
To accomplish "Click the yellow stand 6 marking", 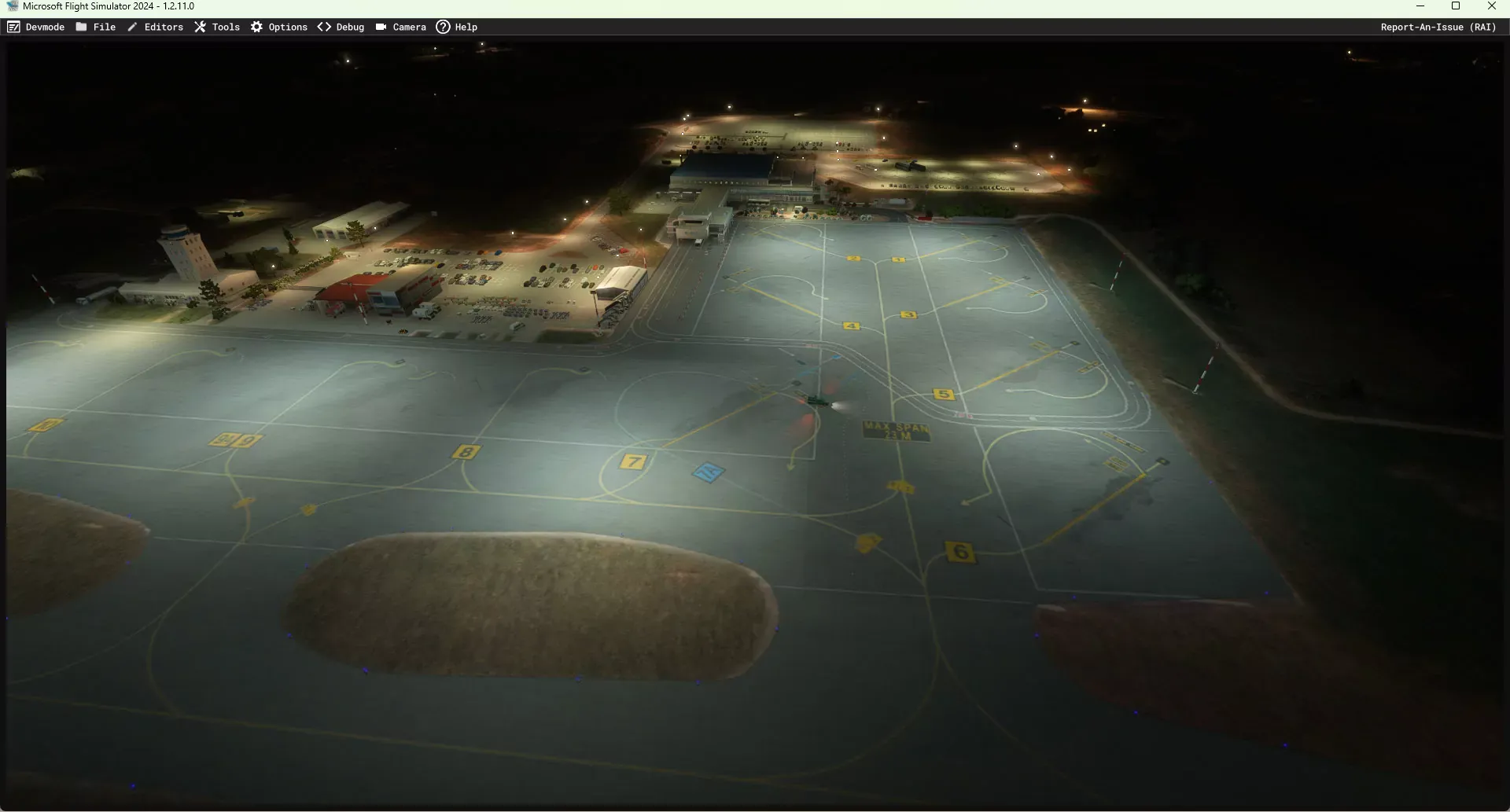I will point(960,553).
